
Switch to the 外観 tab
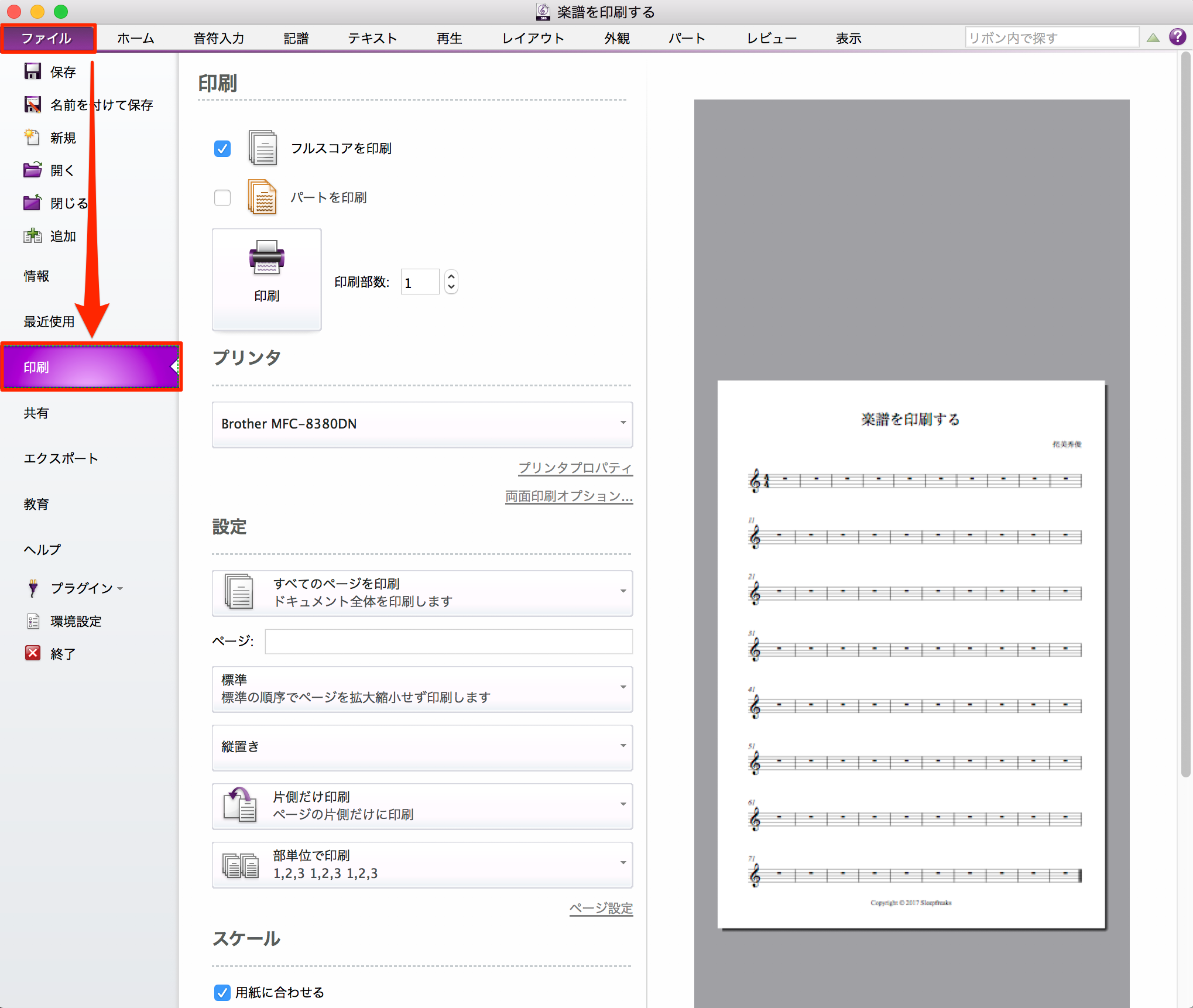click(617, 38)
